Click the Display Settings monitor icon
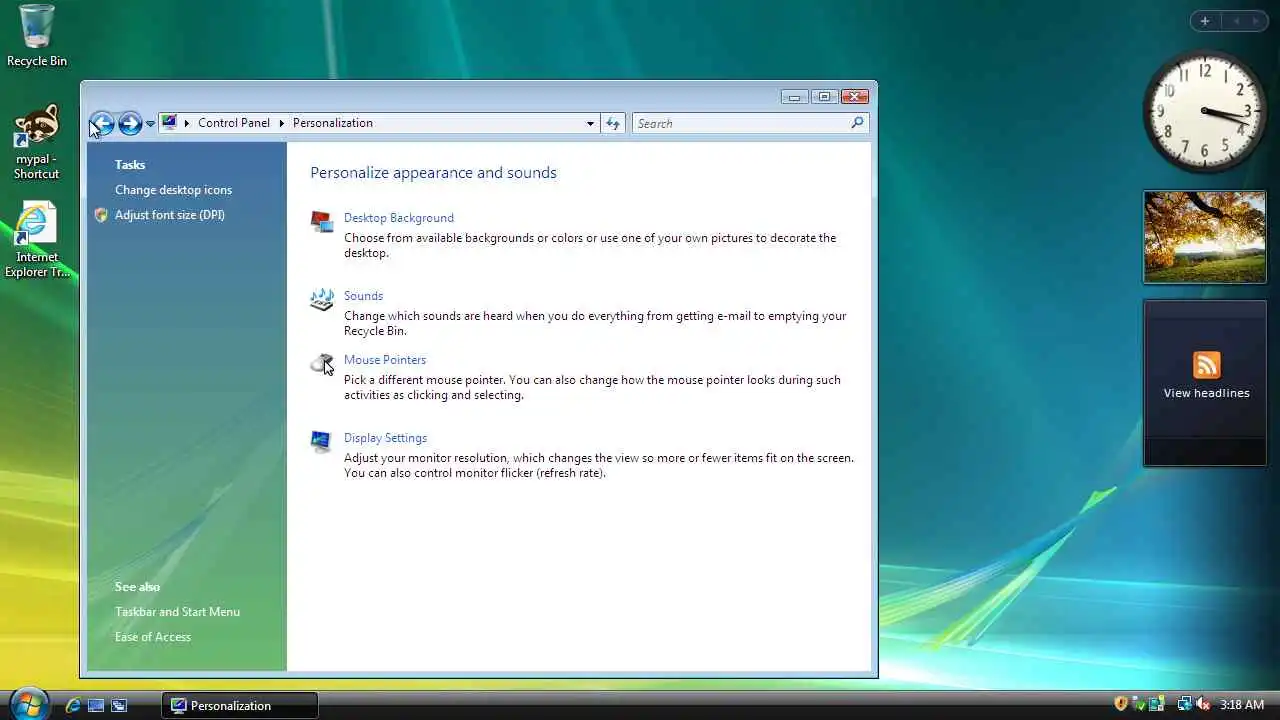This screenshot has height=720, width=1280. [x=322, y=442]
